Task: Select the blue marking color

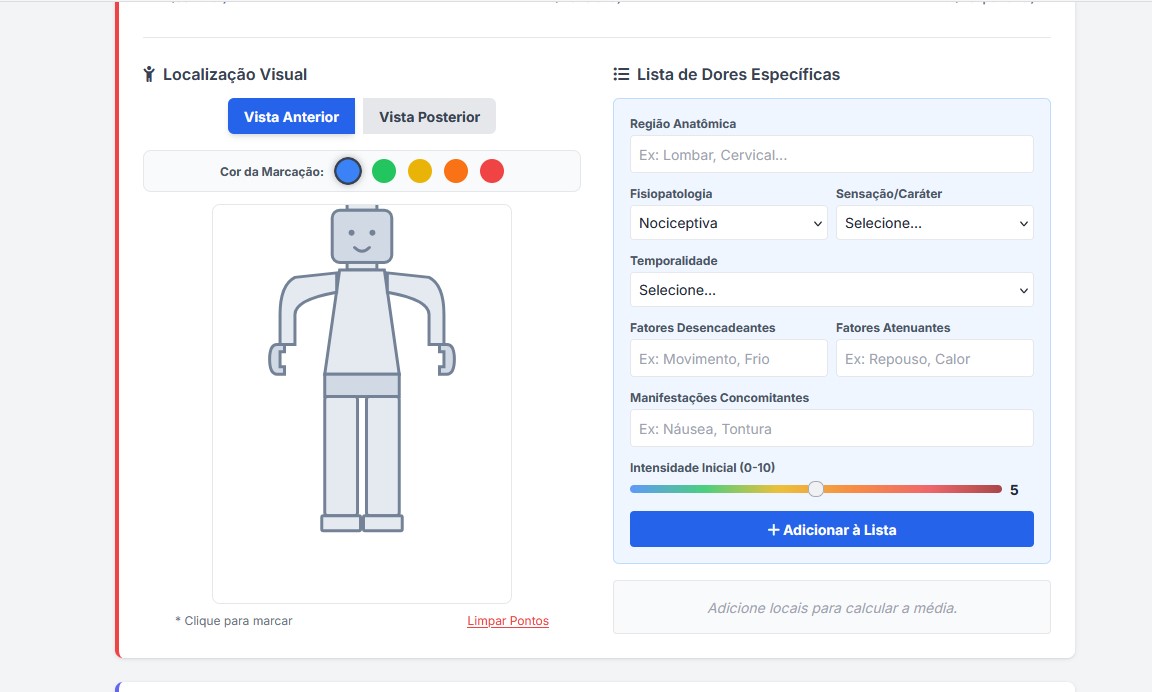Action: pyautogui.click(x=347, y=171)
